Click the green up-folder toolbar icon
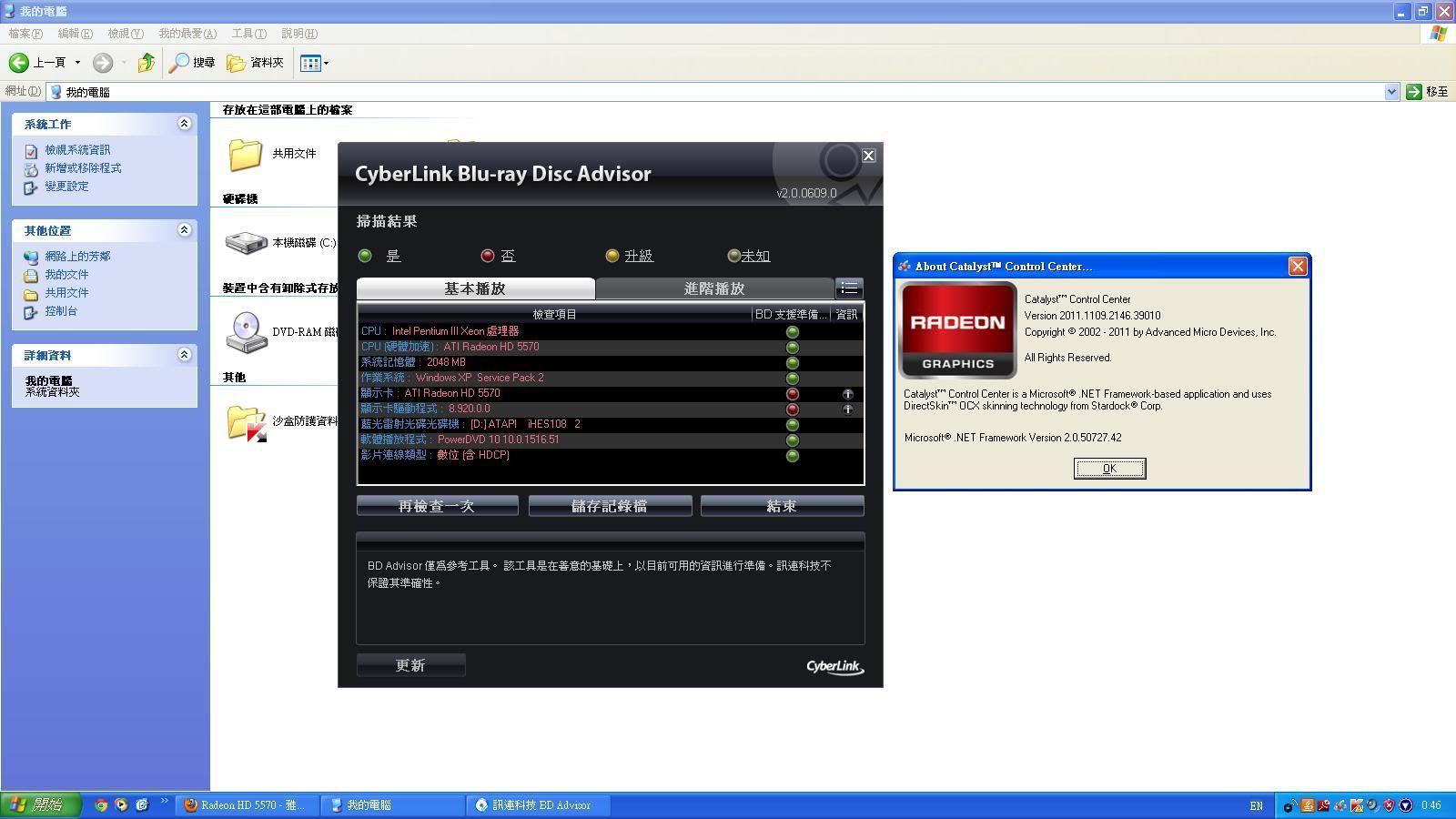Image resolution: width=1456 pixels, height=819 pixels. click(146, 63)
